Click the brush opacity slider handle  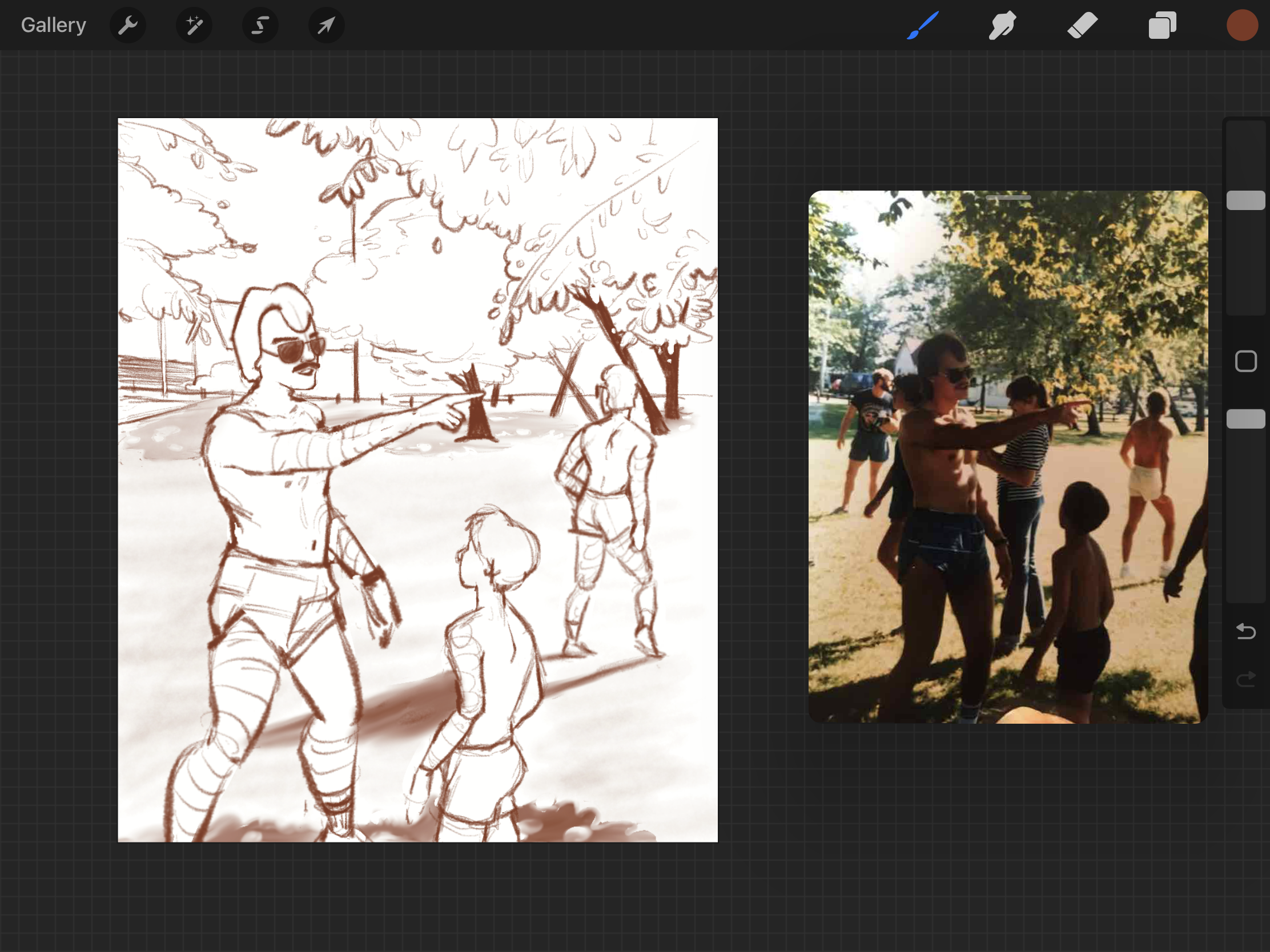tap(1245, 419)
